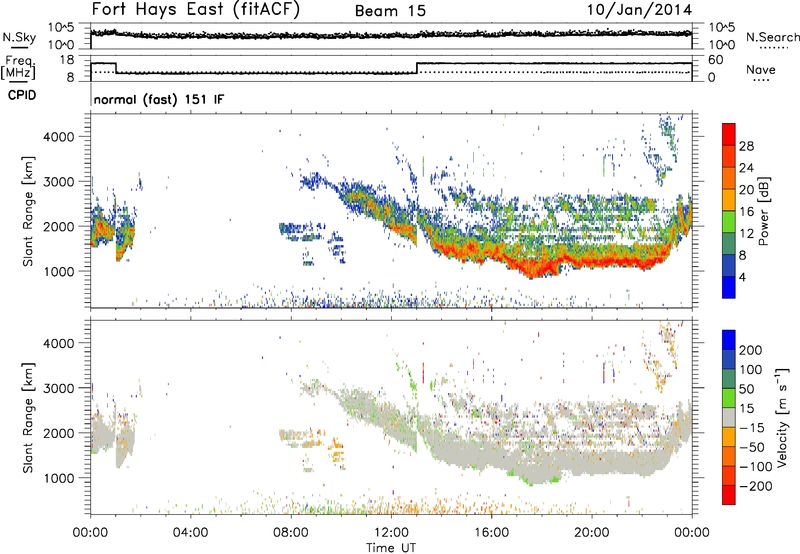This screenshot has height=554, width=800.
Task: Select the blue bottom segment of Power color bar
Action: [x=729, y=287]
